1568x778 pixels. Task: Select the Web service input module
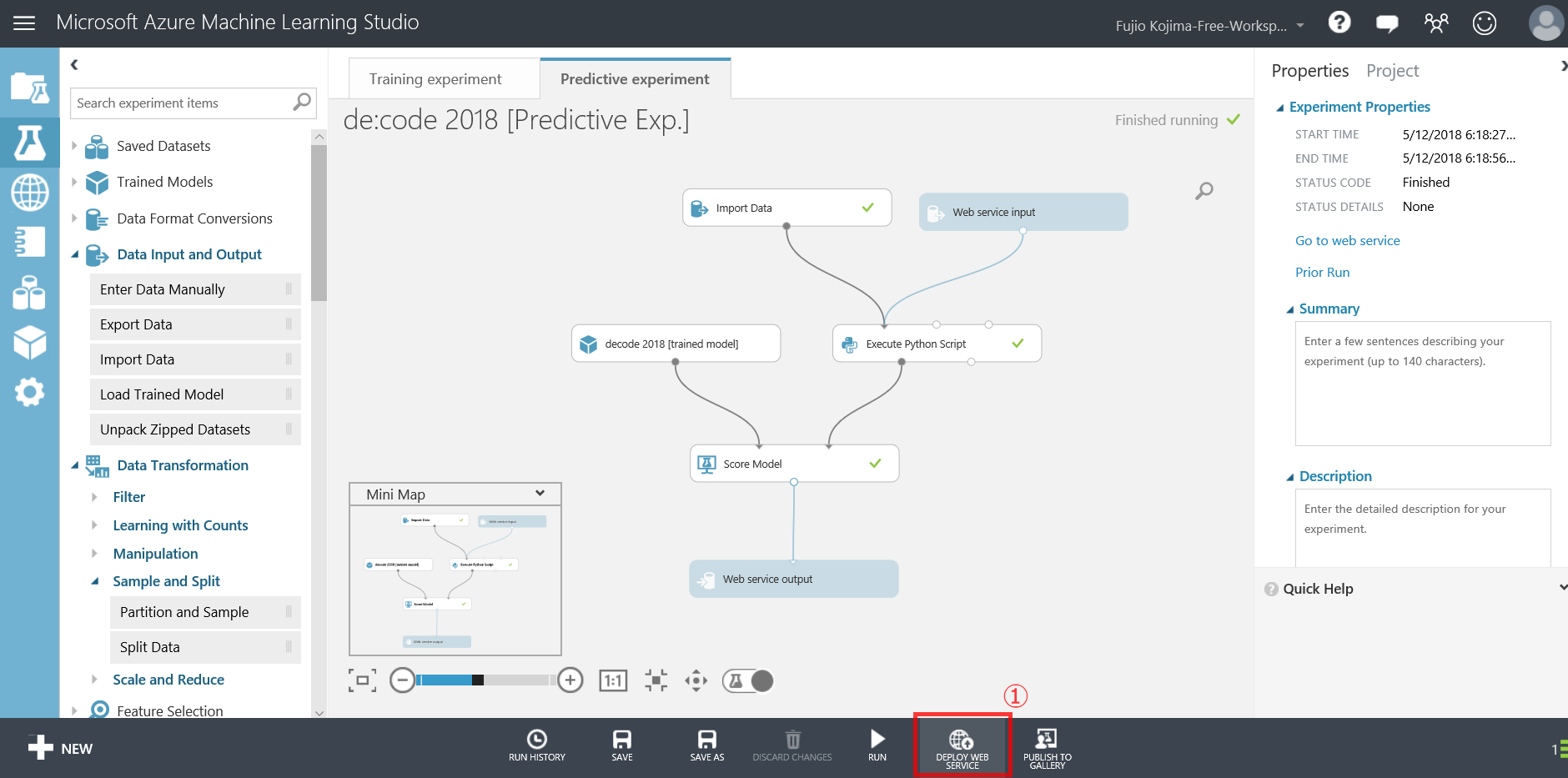pyautogui.click(x=1023, y=212)
